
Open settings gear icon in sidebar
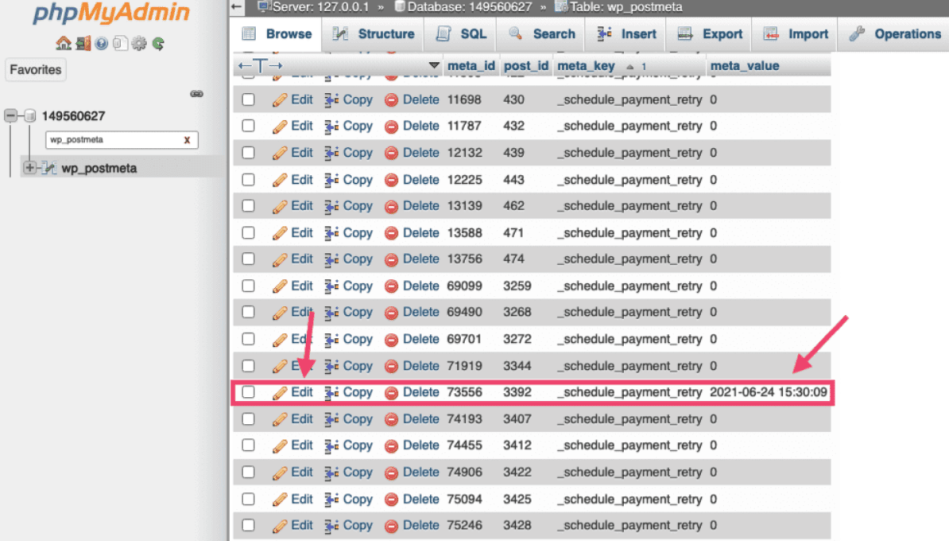[139, 43]
